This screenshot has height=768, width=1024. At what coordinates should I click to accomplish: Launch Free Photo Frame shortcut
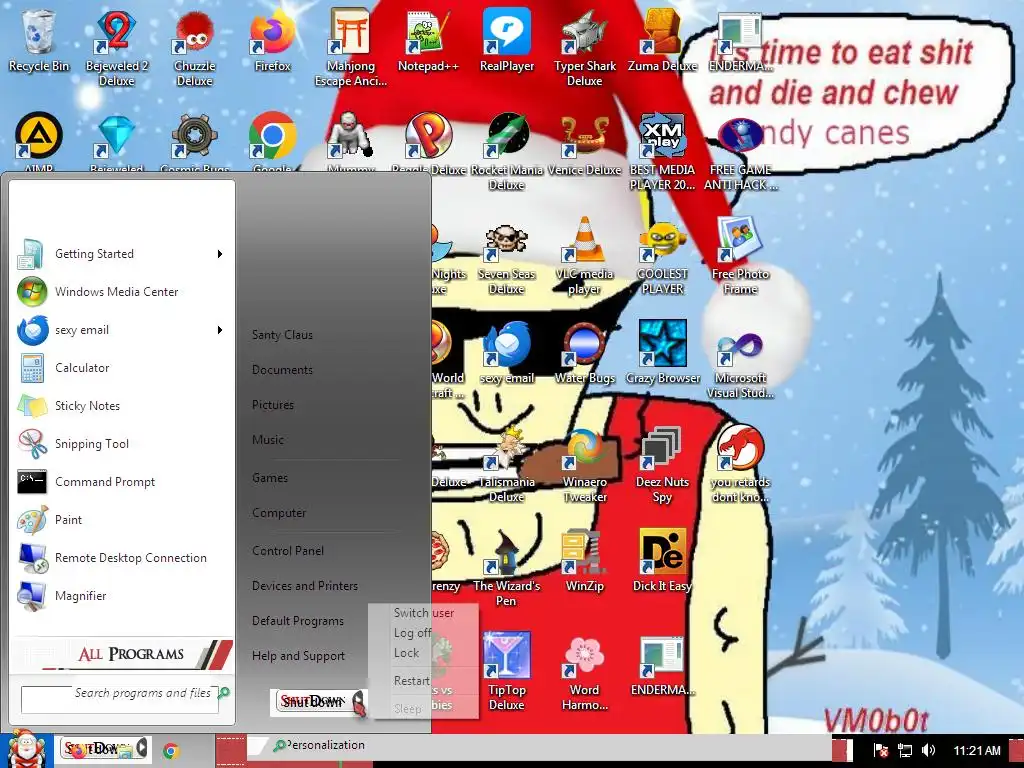click(740, 256)
